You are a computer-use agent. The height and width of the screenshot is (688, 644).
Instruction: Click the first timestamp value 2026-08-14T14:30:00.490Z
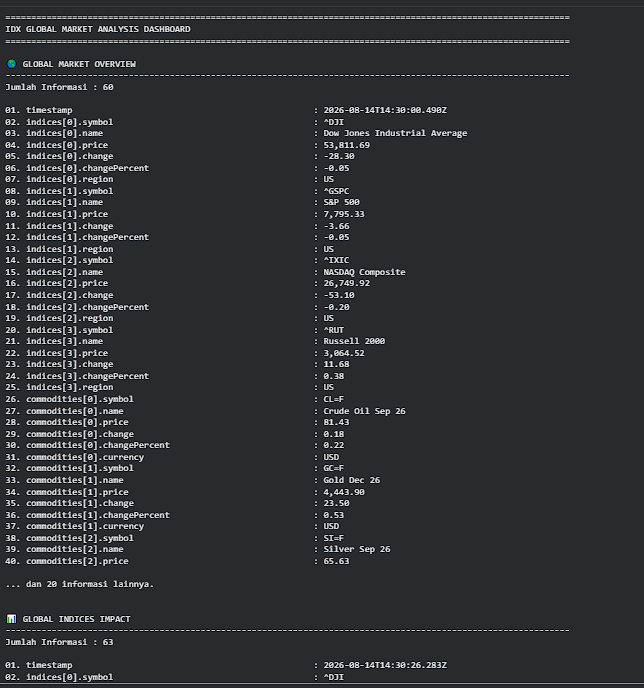pos(385,110)
